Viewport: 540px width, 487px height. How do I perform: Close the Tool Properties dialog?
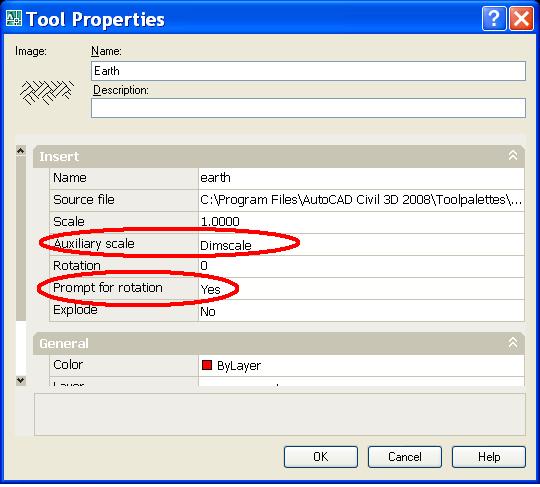pyautogui.click(x=521, y=18)
